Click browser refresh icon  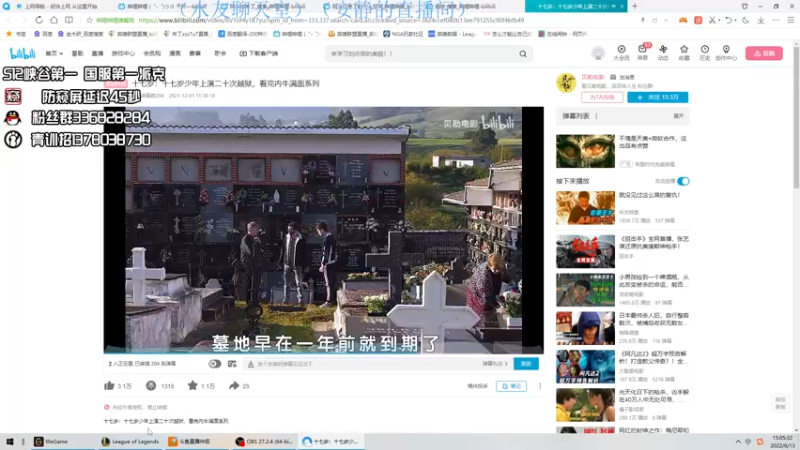(x=39, y=20)
